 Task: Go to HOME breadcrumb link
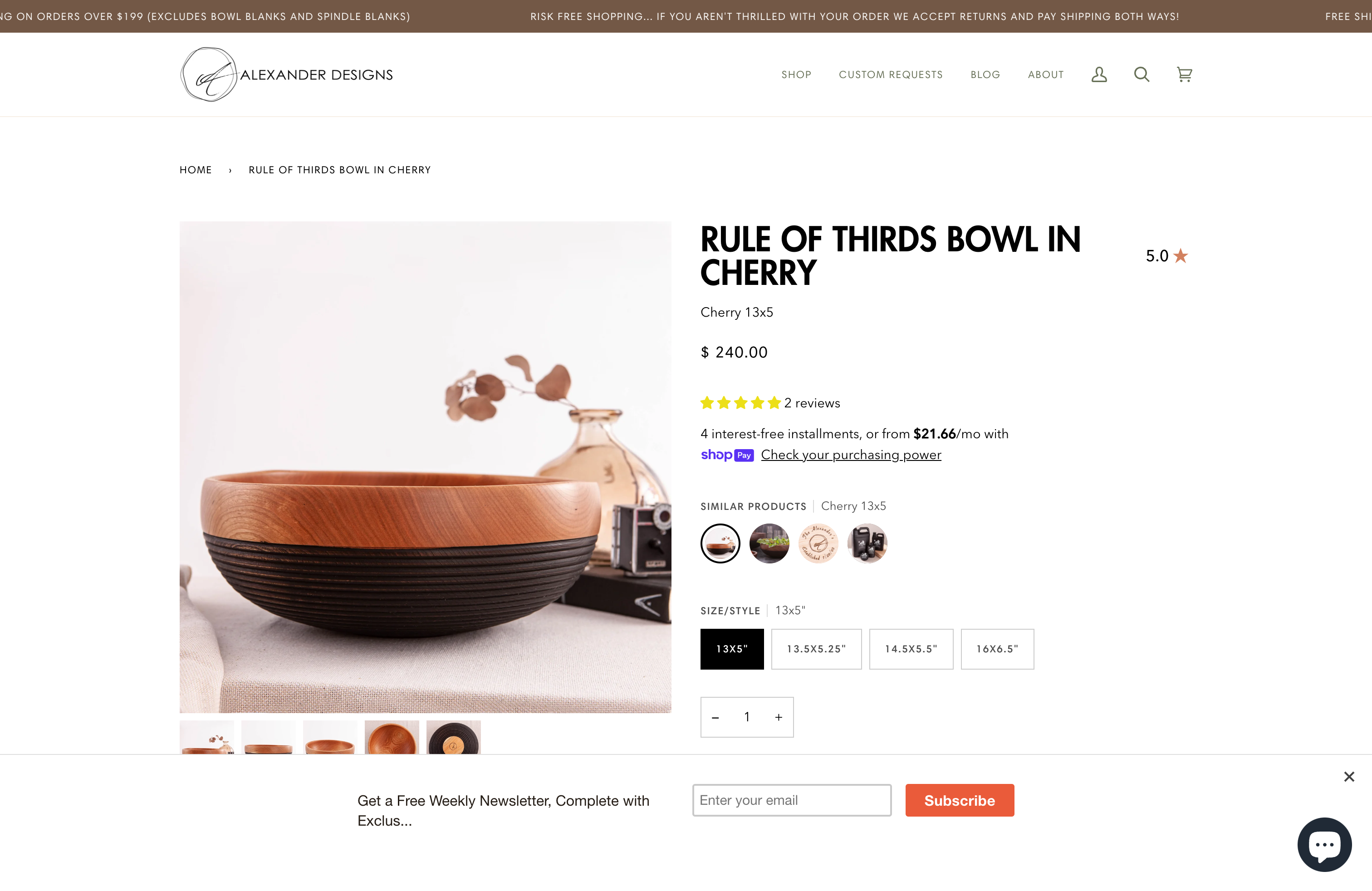(196, 170)
